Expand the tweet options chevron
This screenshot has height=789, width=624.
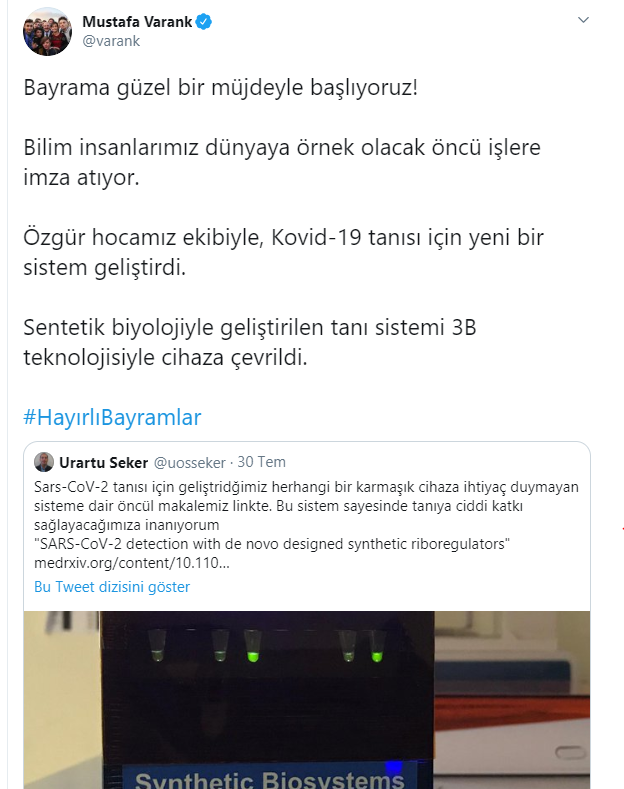click(583, 20)
